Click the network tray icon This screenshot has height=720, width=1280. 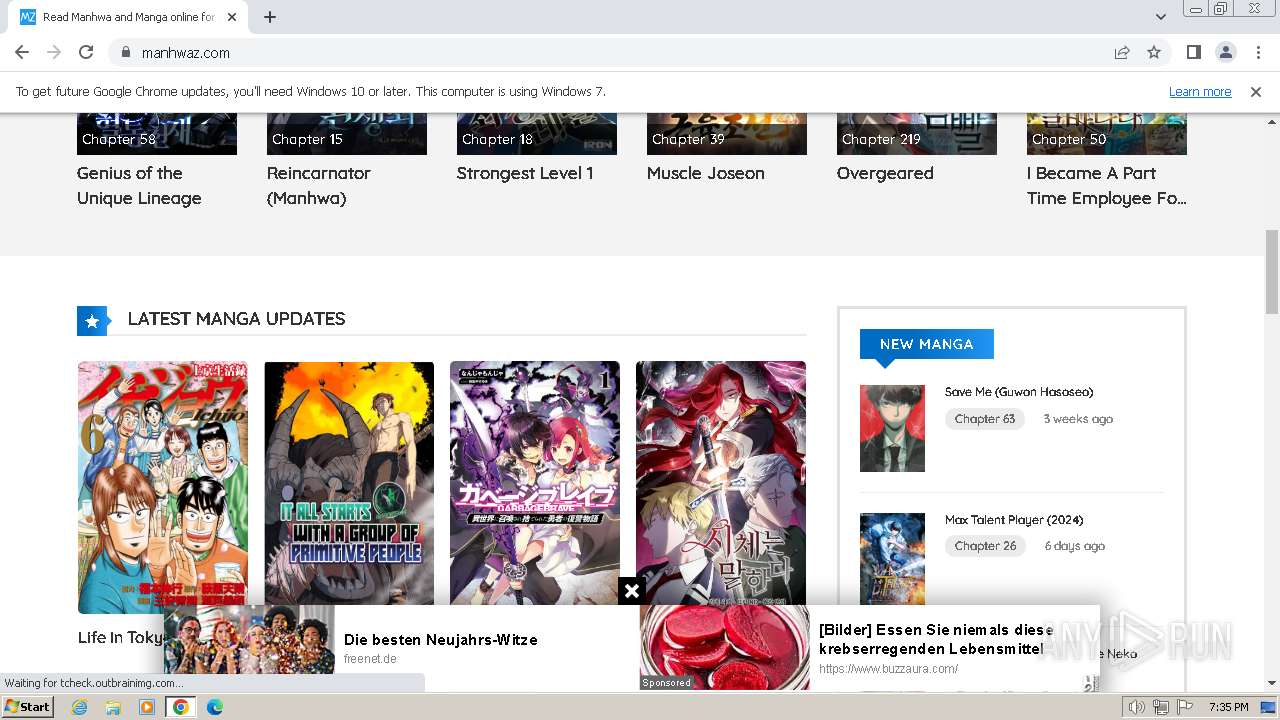coord(1161,707)
